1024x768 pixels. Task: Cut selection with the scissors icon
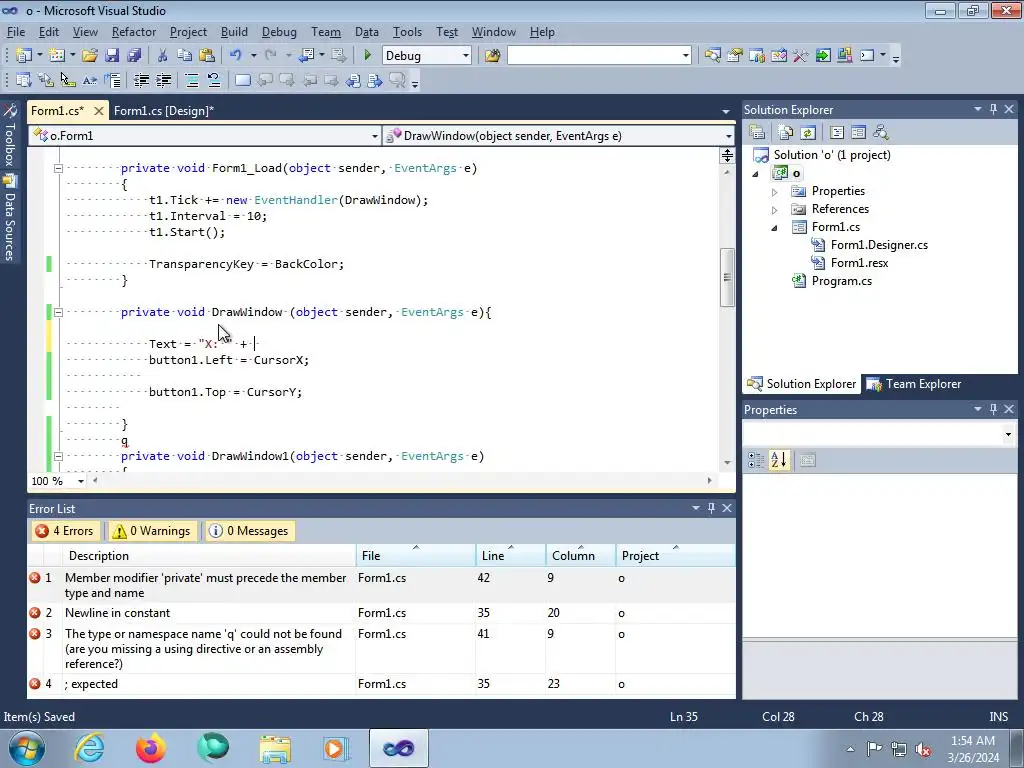coord(163,56)
